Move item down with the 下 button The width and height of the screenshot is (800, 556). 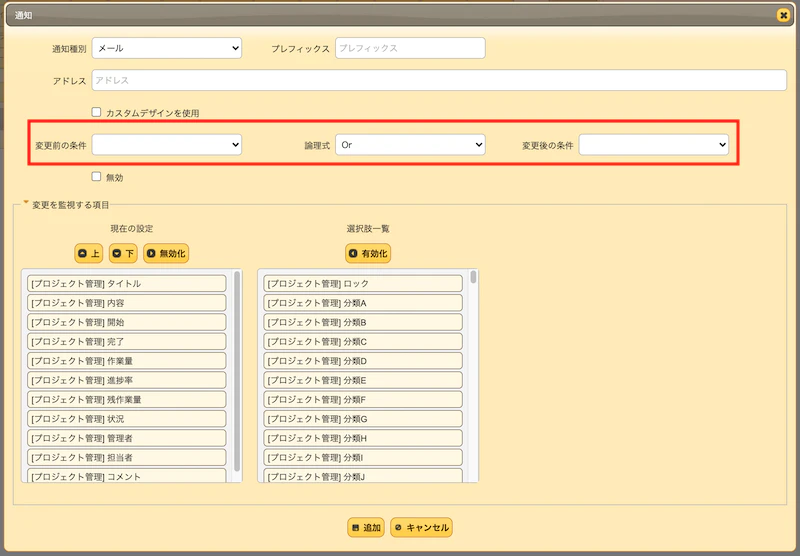click(x=123, y=253)
